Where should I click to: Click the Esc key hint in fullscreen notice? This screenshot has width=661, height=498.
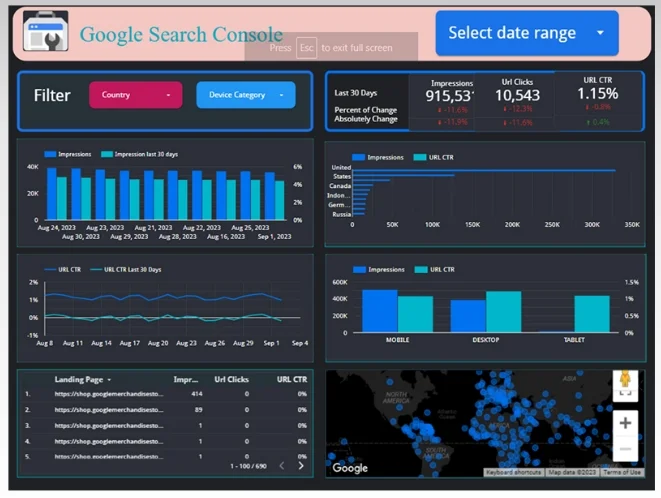tap(306, 48)
